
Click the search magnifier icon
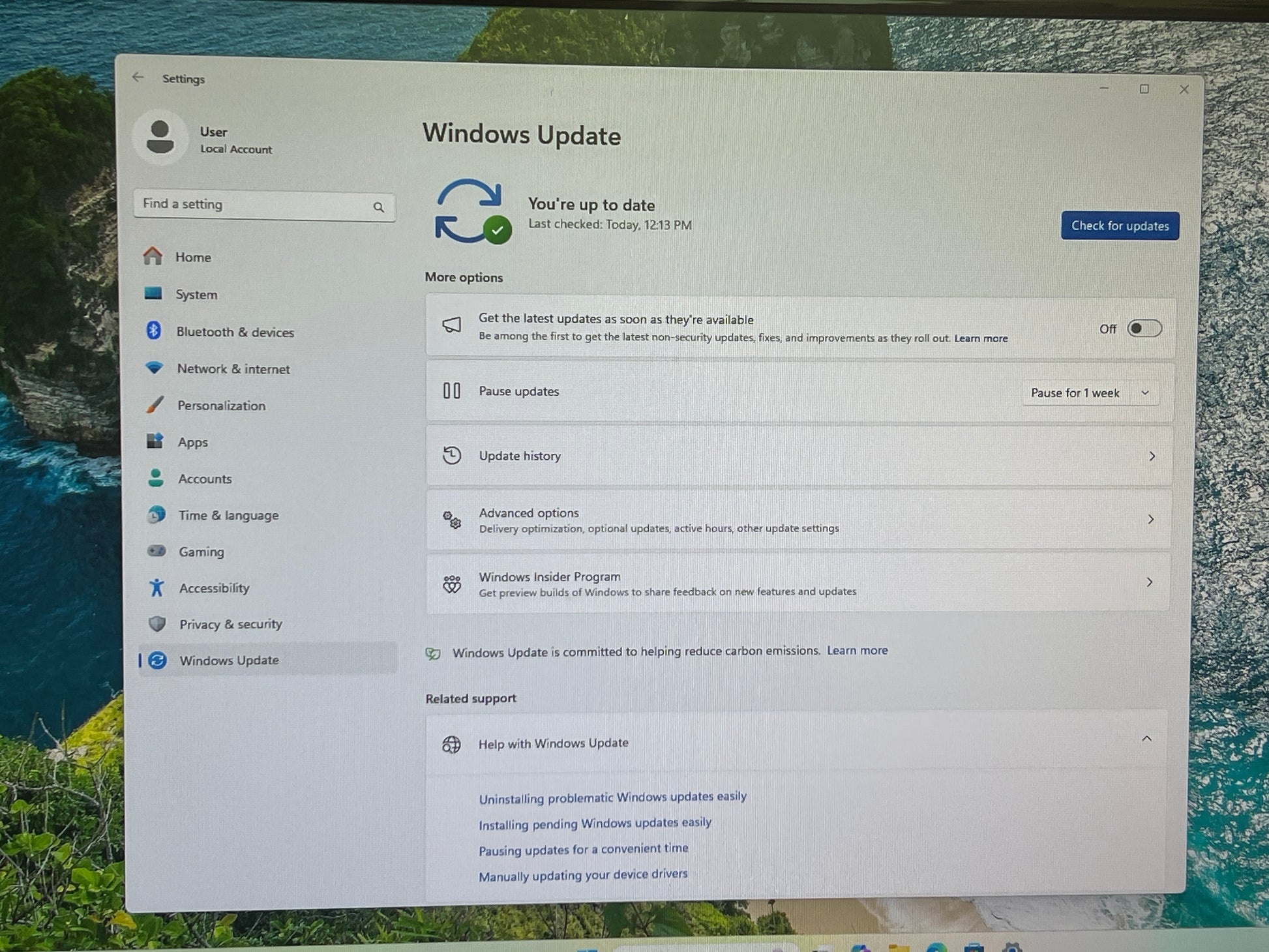[379, 207]
